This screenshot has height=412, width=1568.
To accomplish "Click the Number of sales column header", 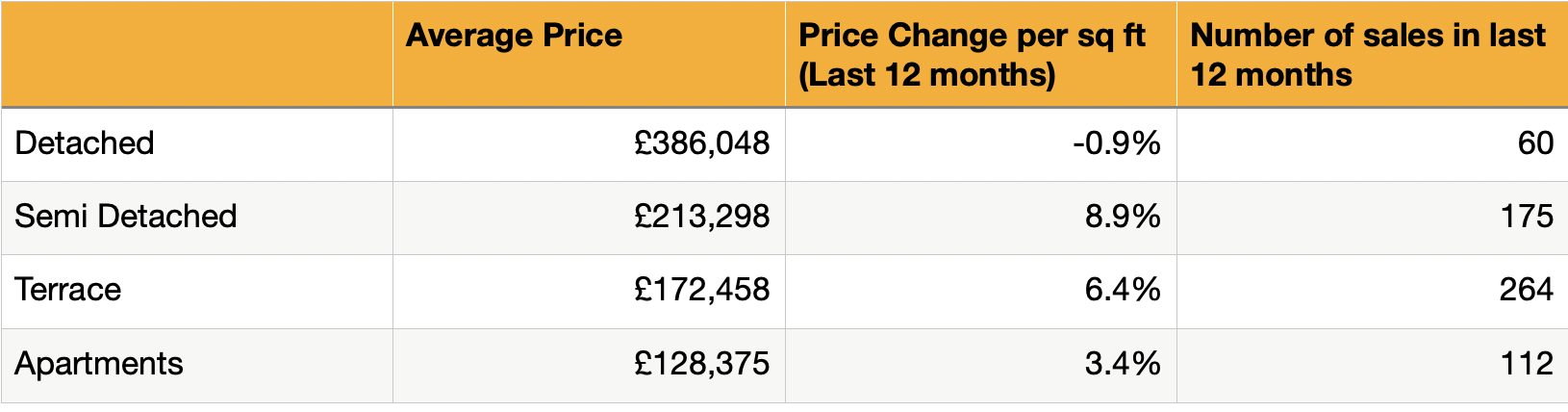I will (x=1367, y=55).
